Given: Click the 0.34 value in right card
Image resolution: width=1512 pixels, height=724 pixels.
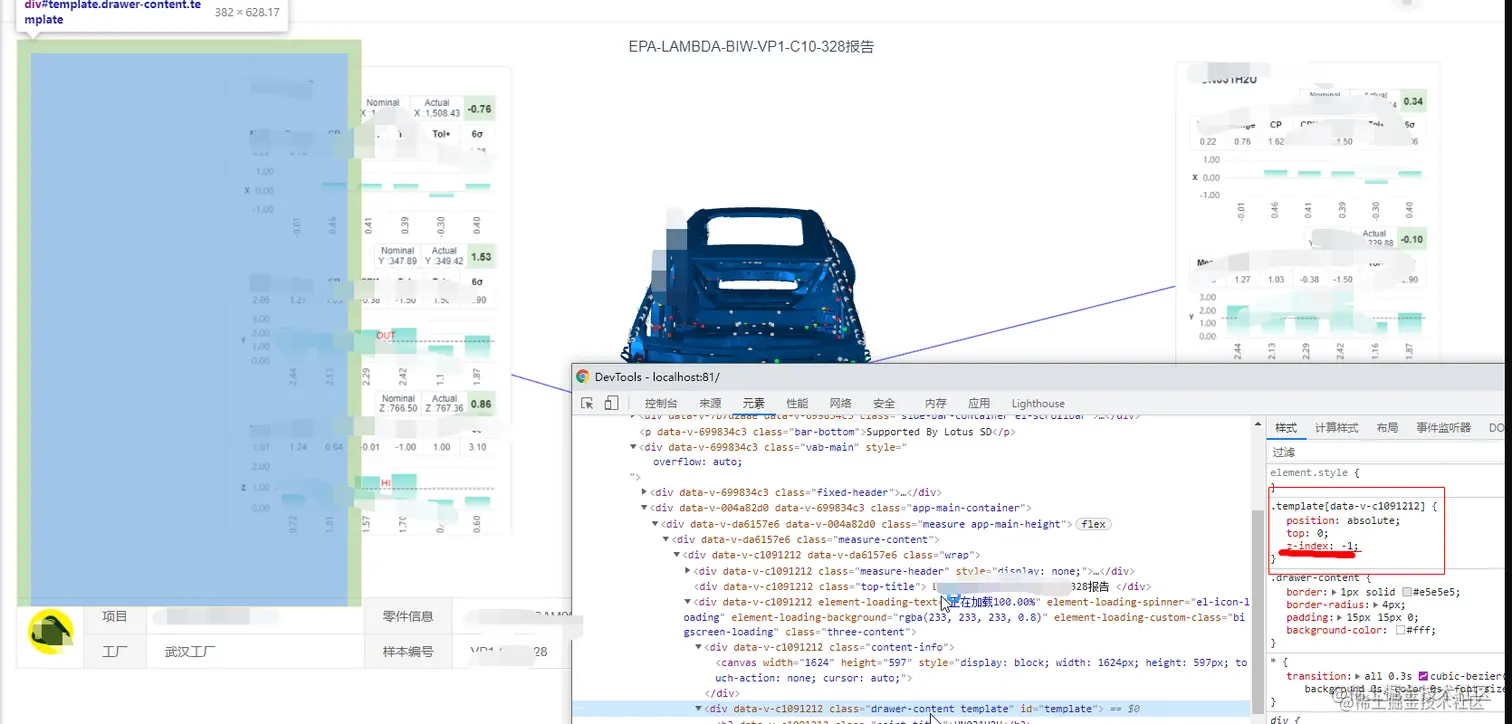Looking at the screenshot, I should 1413,102.
